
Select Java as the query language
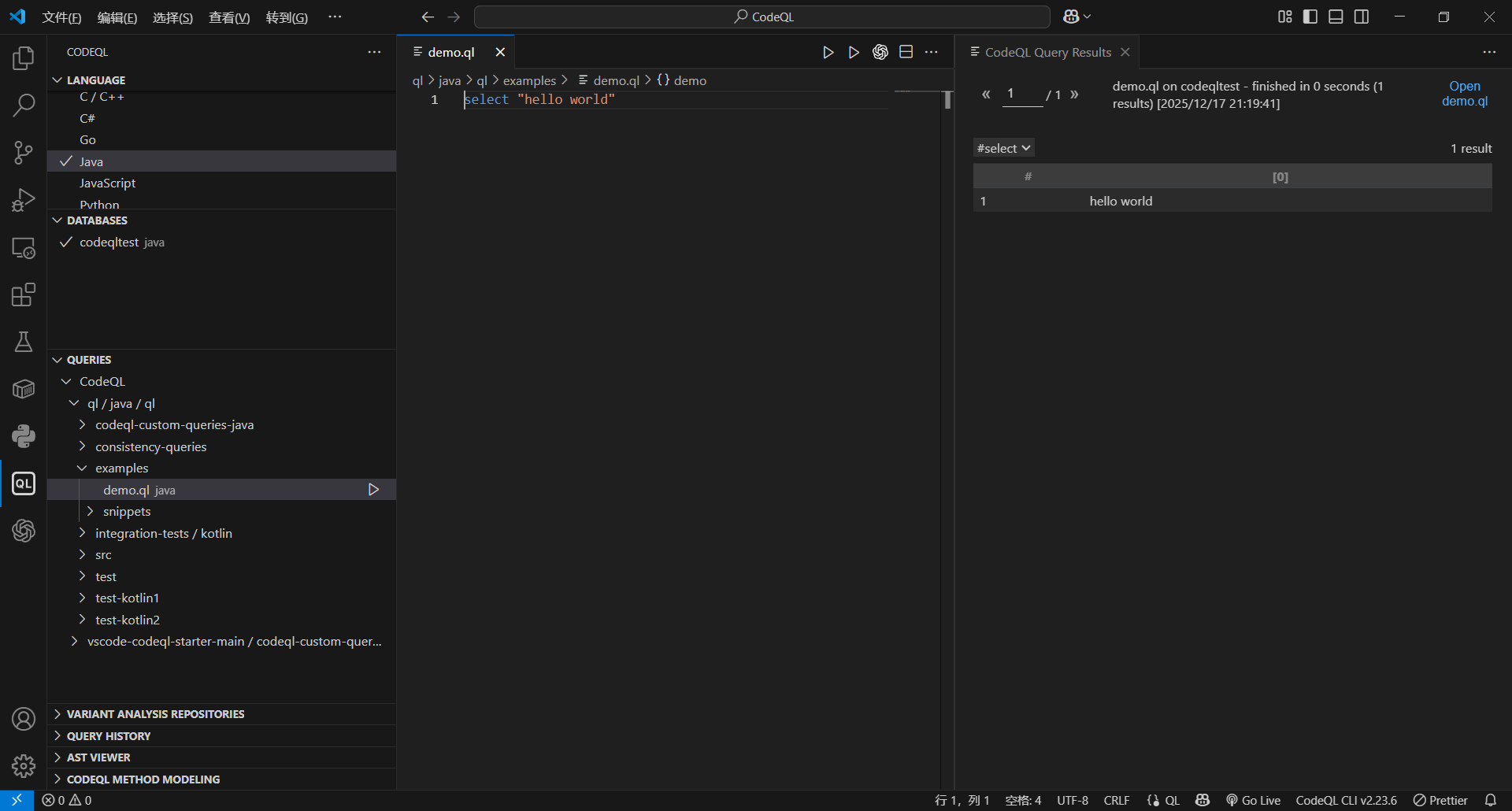point(91,161)
